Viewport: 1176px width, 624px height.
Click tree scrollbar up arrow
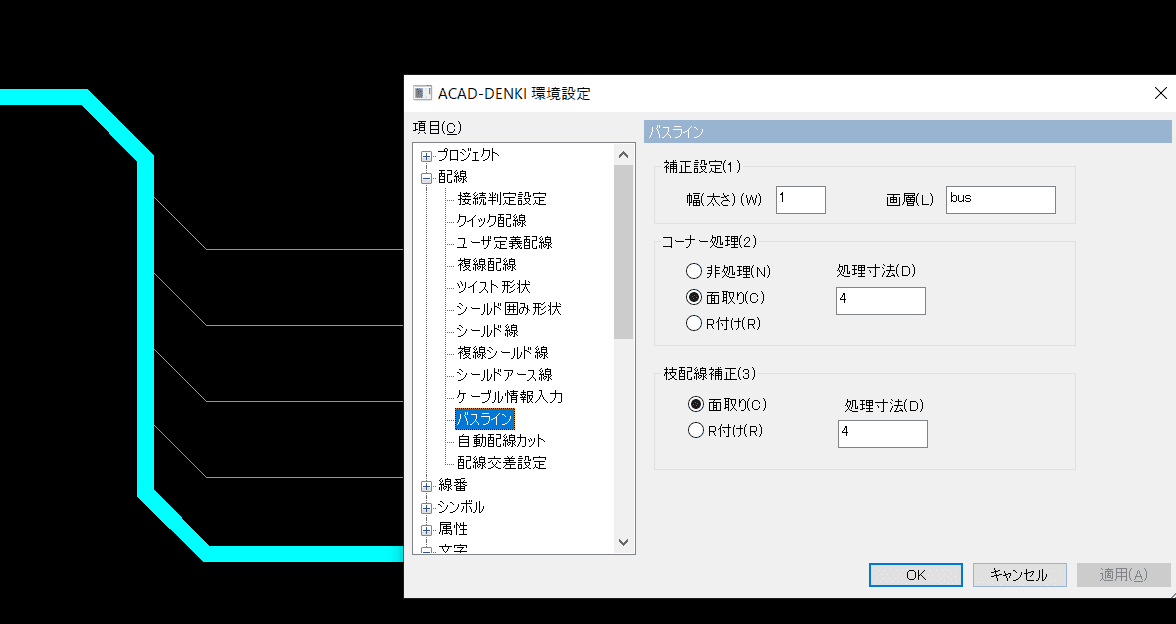(623, 154)
